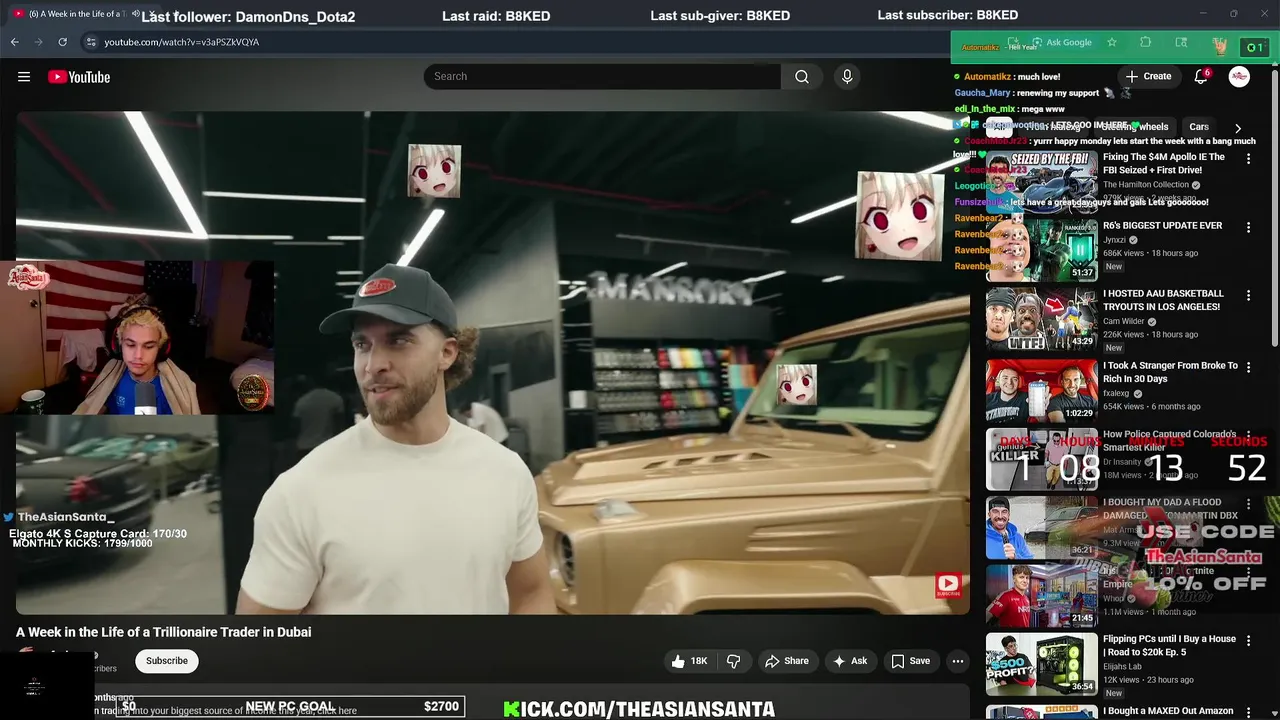Viewport: 1280px width, 720px height.
Task: Click the address bar URL
Action: point(182,42)
